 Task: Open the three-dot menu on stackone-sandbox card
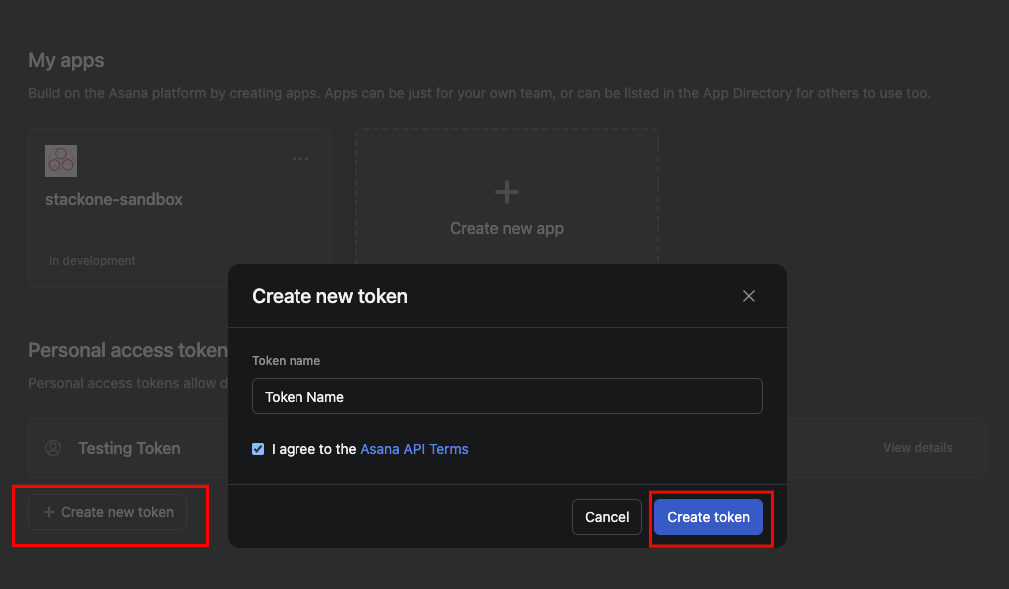299,158
